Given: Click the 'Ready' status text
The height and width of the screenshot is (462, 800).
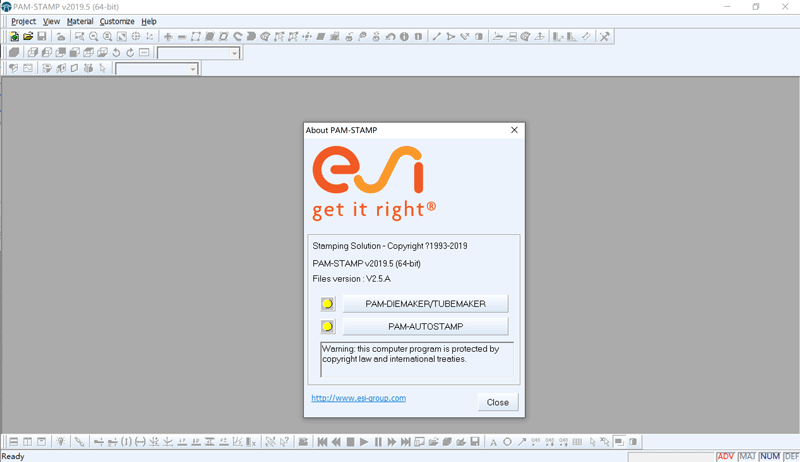Looking at the screenshot, I should [x=13, y=456].
